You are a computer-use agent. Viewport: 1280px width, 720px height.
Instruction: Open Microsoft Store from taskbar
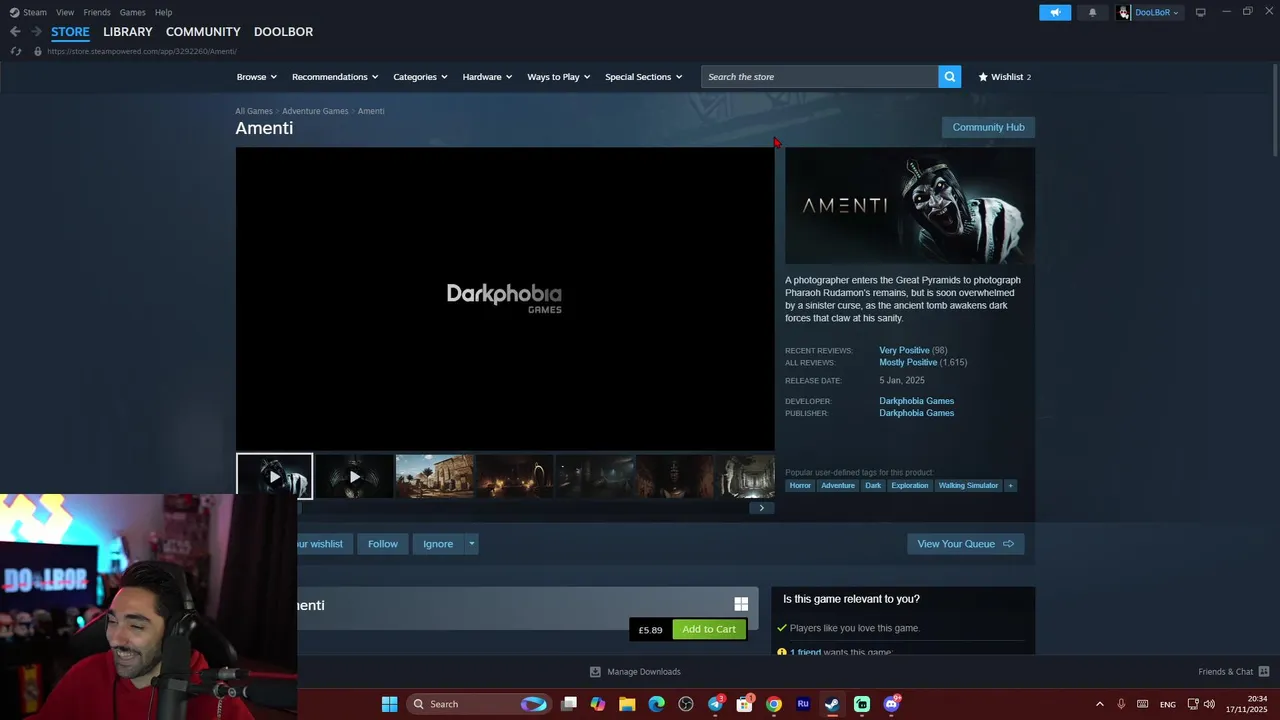point(744,704)
